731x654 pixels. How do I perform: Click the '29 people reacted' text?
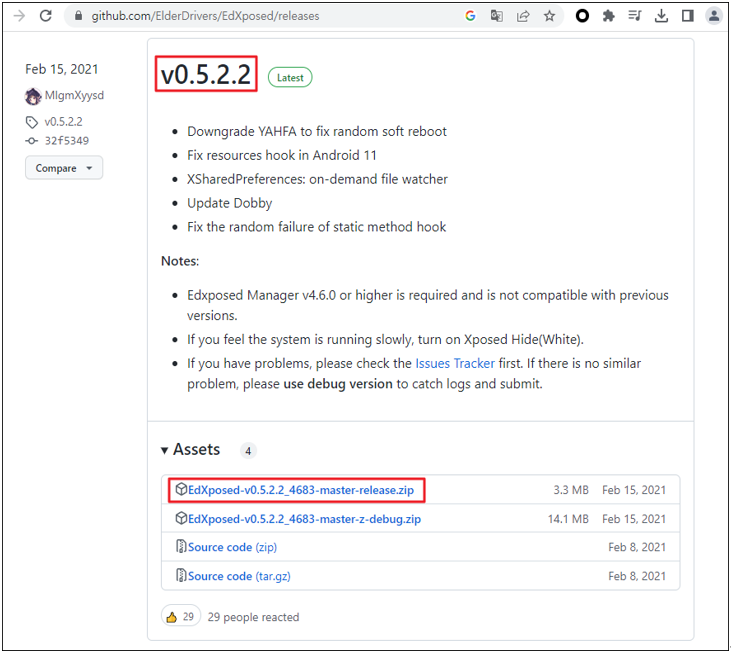coord(253,617)
